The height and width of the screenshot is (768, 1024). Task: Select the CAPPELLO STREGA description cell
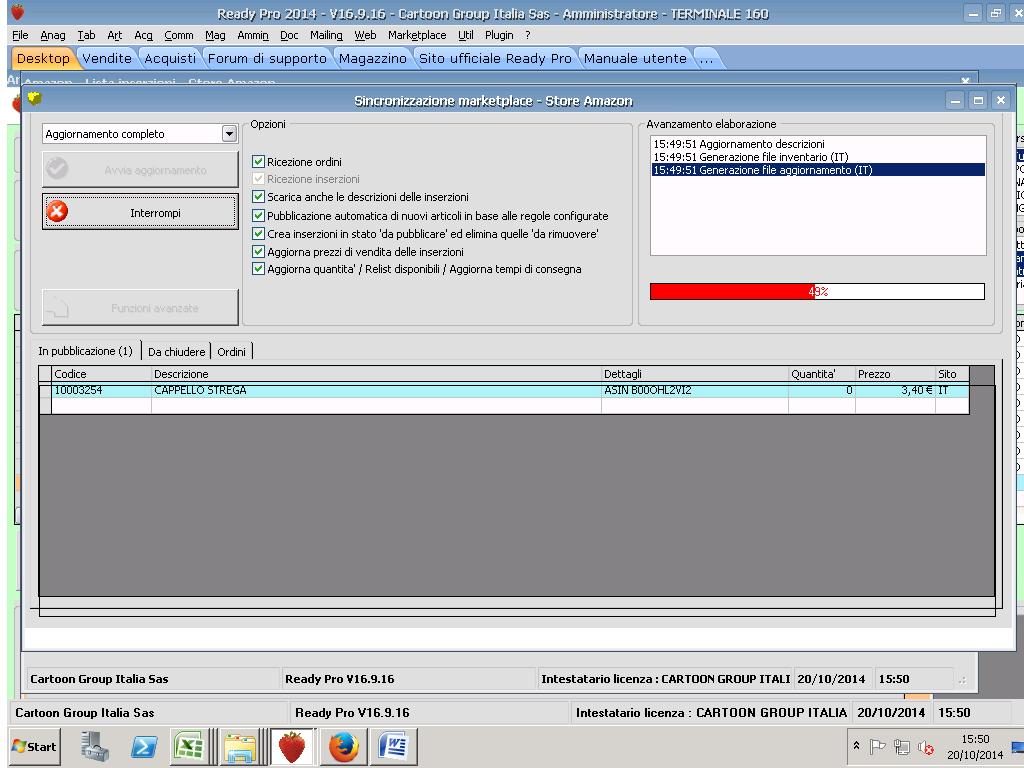click(x=376, y=391)
